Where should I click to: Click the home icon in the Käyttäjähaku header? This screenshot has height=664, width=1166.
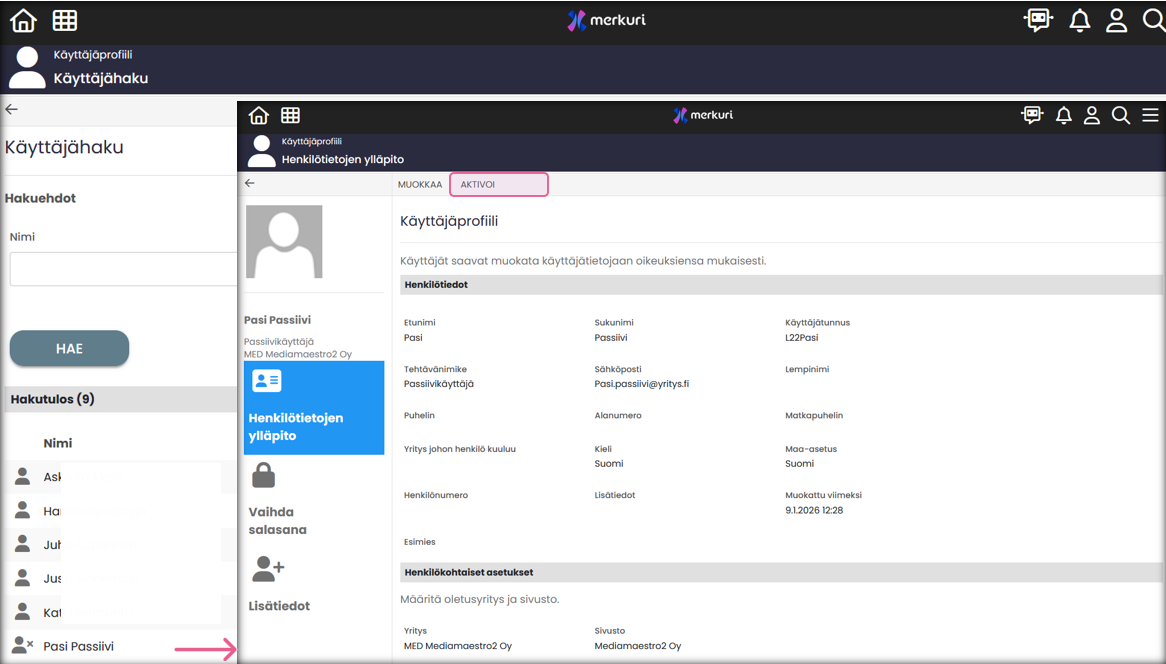[23, 21]
